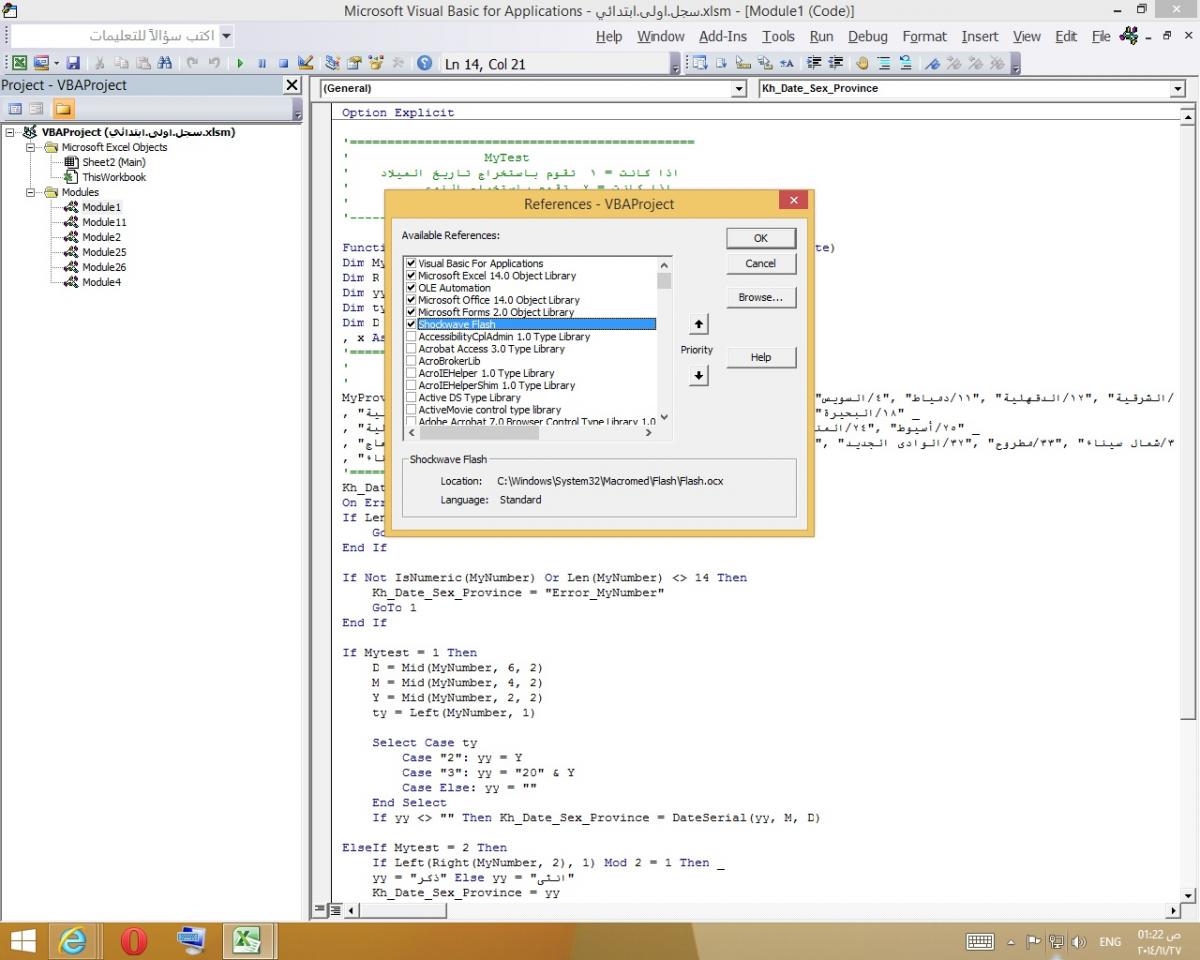
Task: Click the Outdent icon
Action: 836,63
